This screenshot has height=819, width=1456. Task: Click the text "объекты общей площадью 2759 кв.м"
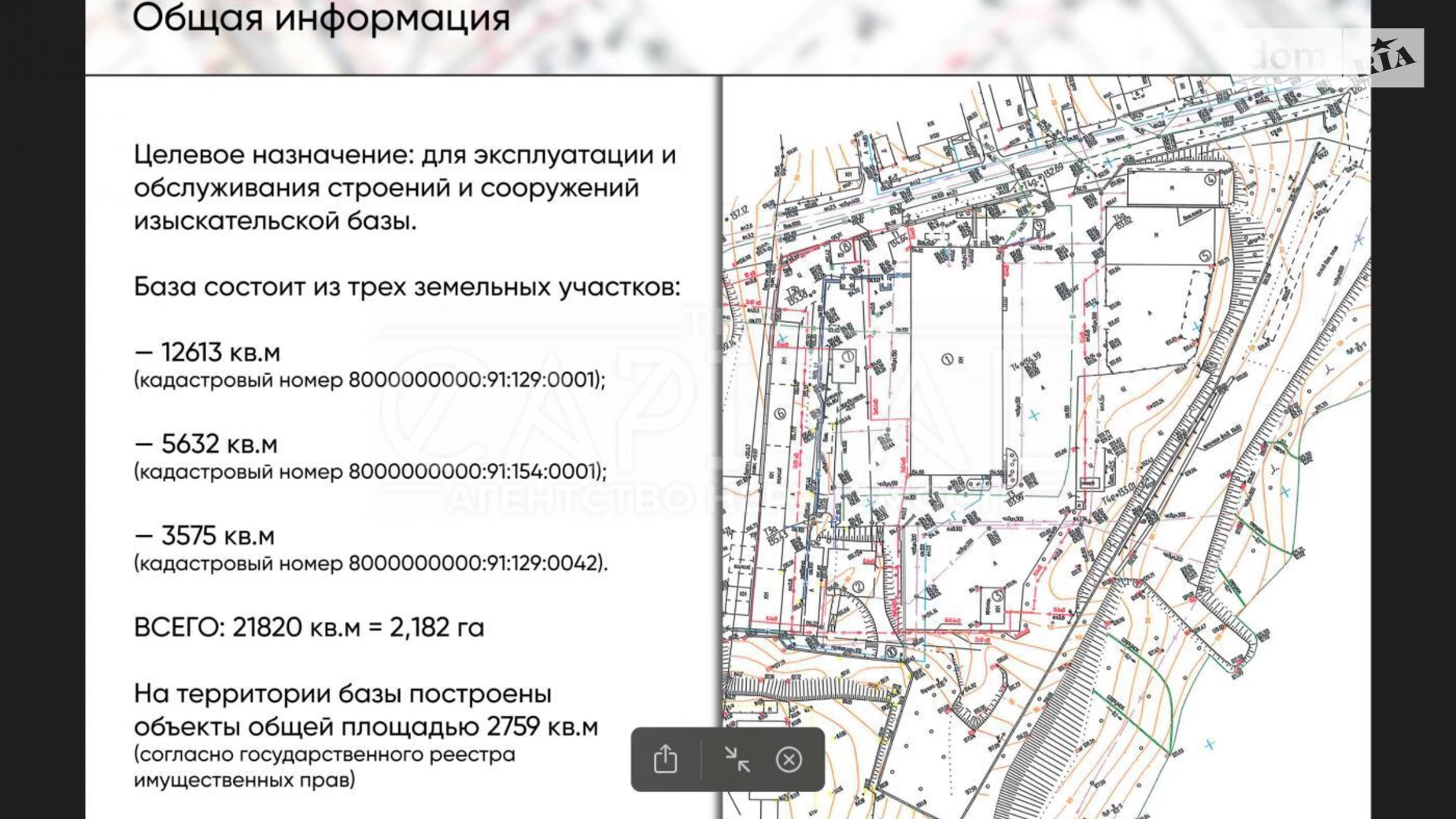coord(366,726)
